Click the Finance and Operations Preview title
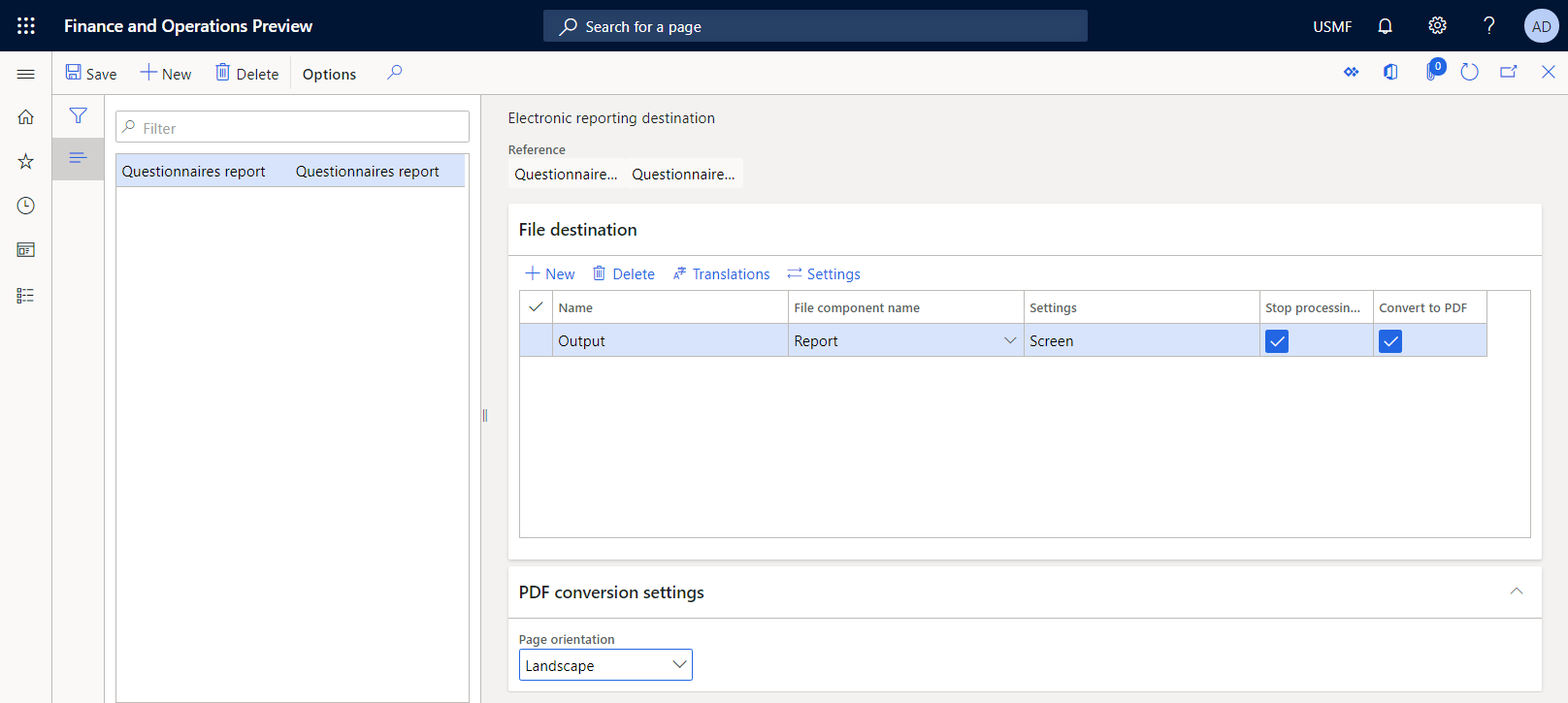This screenshot has width=1568, height=703. coord(188,26)
